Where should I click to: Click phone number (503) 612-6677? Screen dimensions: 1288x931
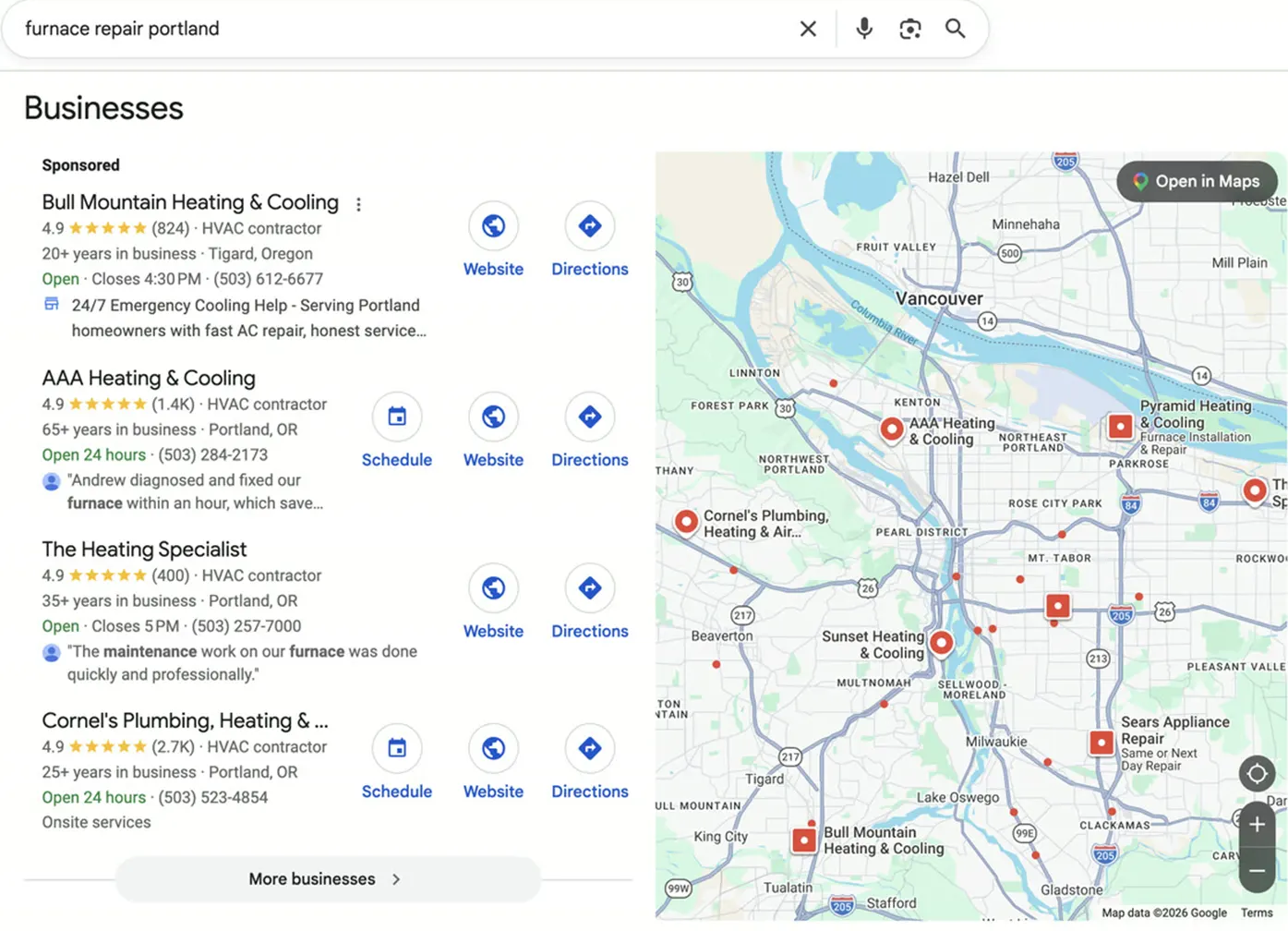269,279
